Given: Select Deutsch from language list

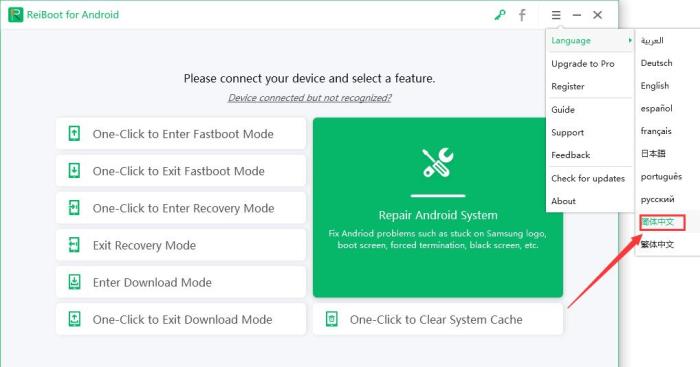Looking at the screenshot, I should click(x=656, y=63).
